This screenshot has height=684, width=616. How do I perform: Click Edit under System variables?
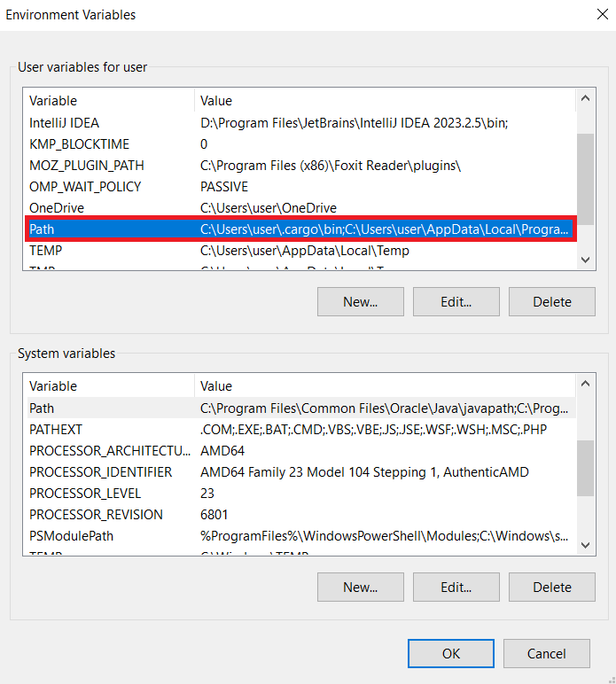[x=456, y=587]
